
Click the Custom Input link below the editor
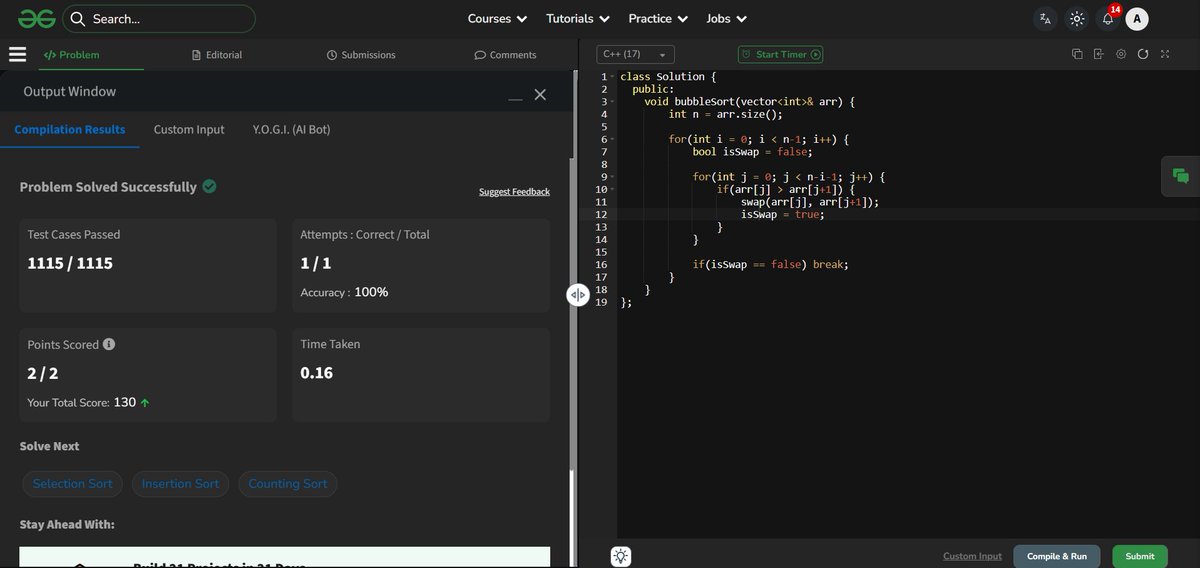[x=972, y=556]
